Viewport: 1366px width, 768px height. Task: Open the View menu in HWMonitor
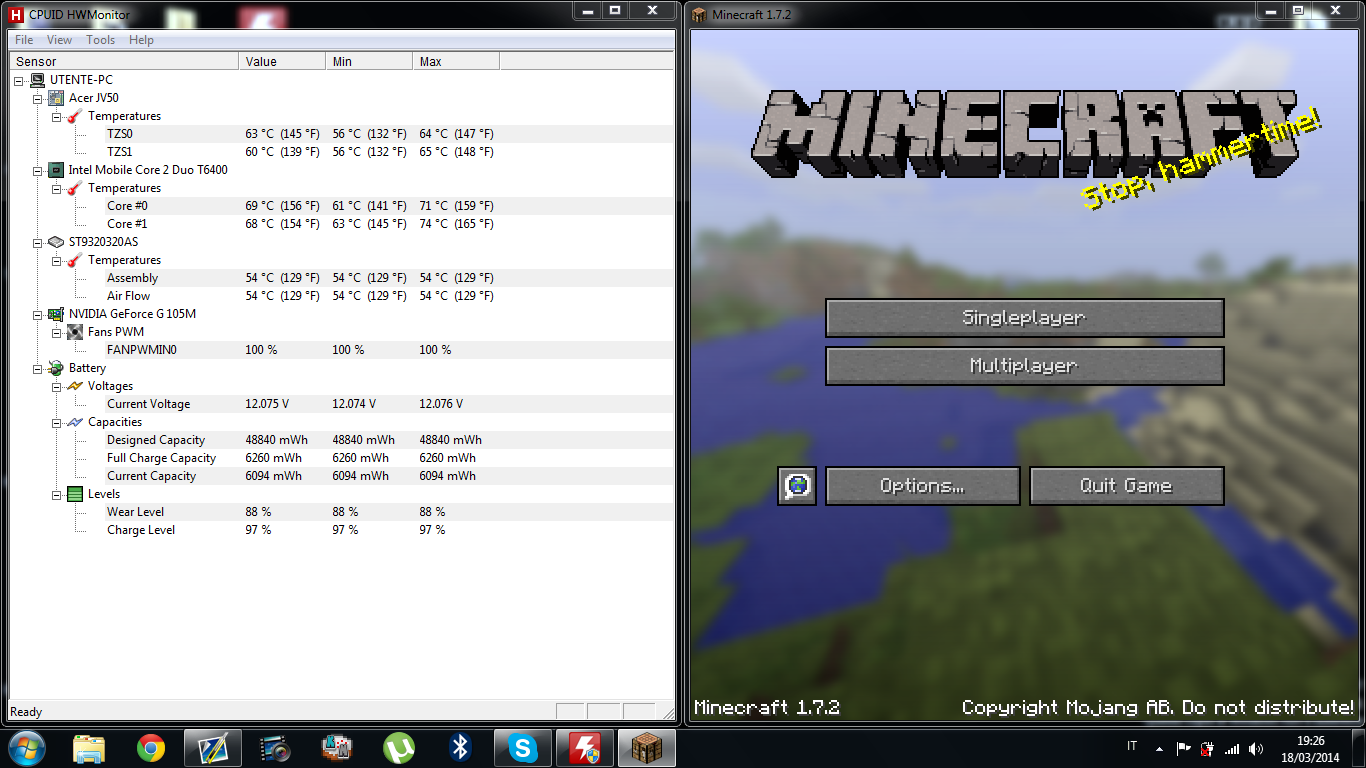[59, 40]
